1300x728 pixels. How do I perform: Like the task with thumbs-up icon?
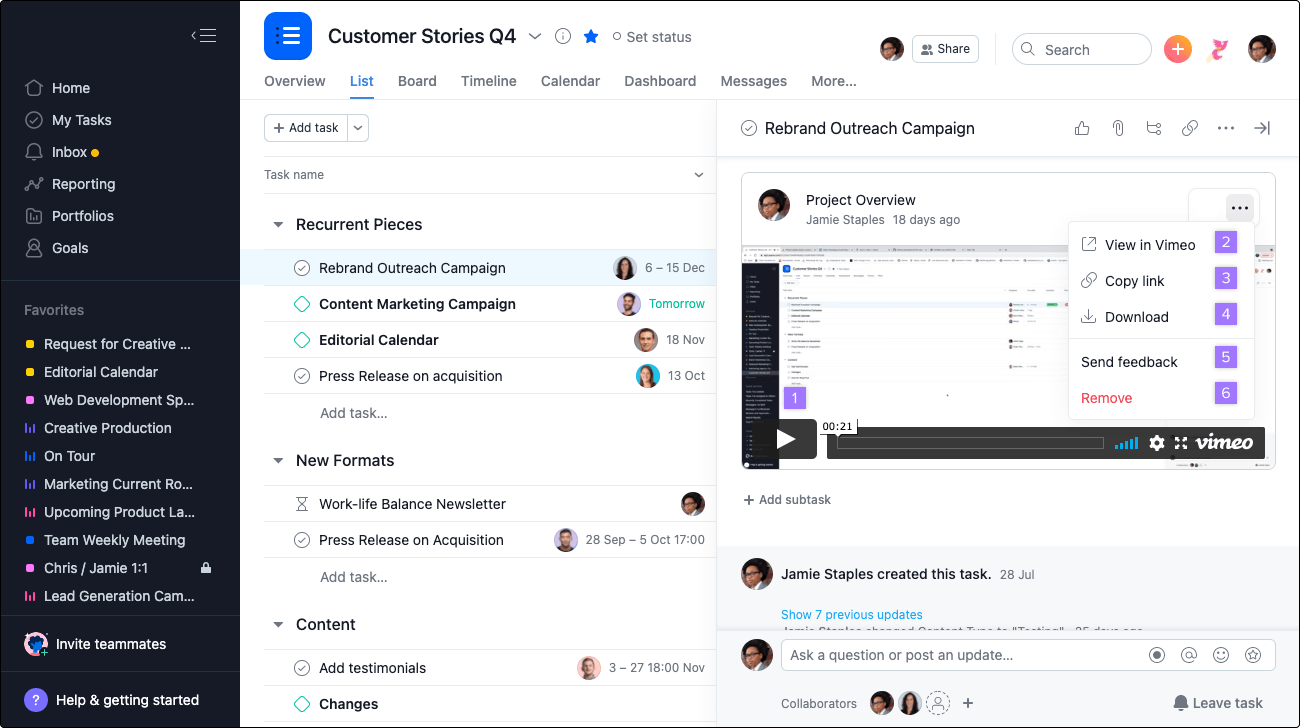click(x=1082, y=128)
